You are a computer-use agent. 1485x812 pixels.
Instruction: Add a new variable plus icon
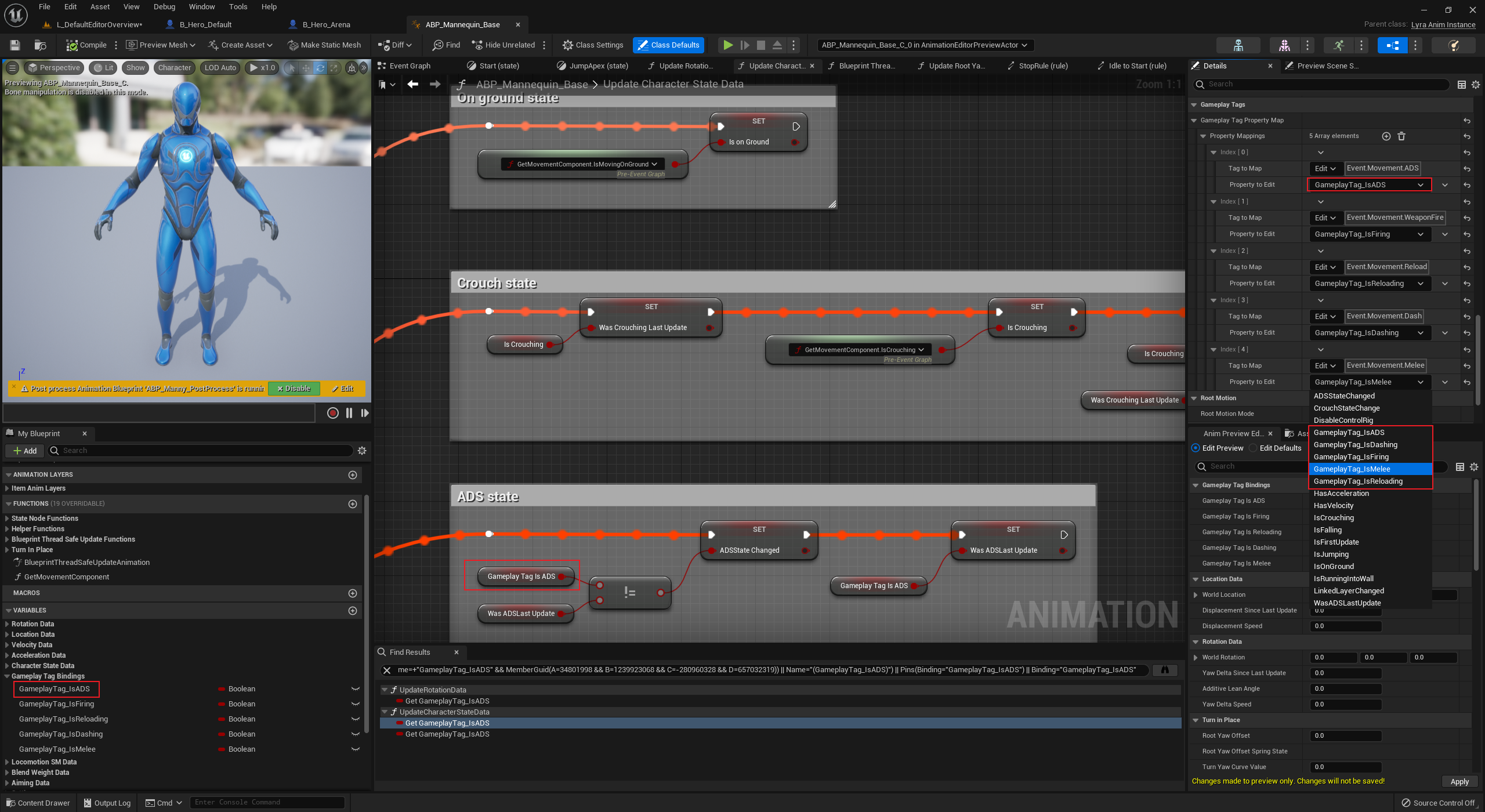[x=352, y=611]
